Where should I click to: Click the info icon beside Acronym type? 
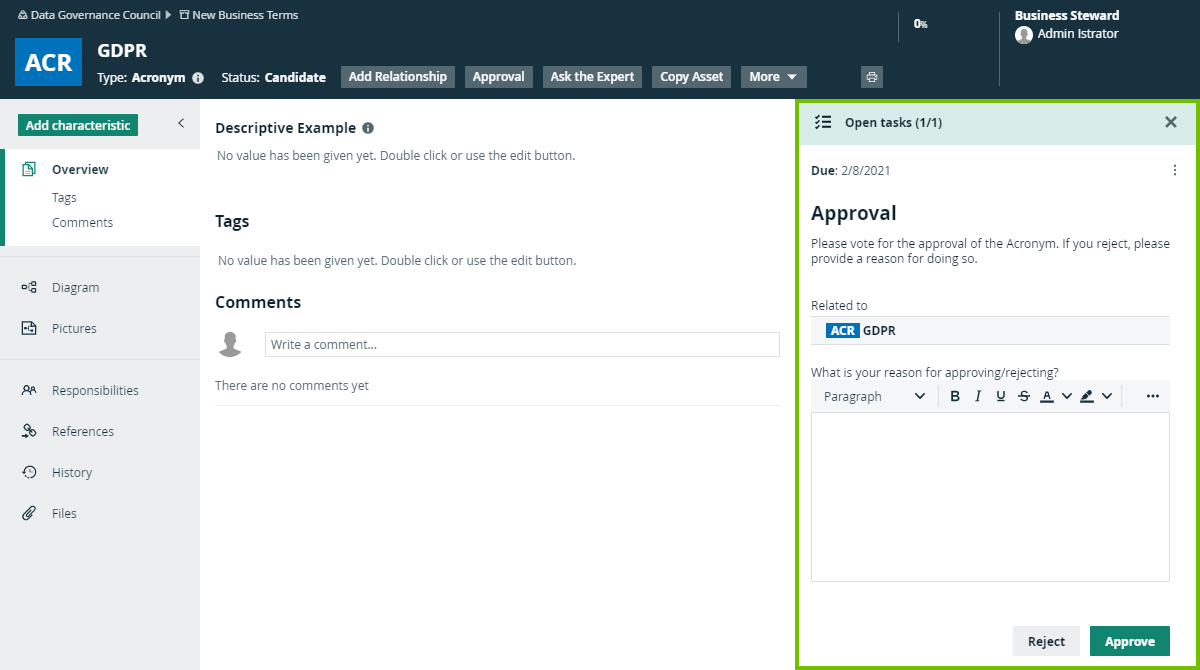[x=198, y=78]
